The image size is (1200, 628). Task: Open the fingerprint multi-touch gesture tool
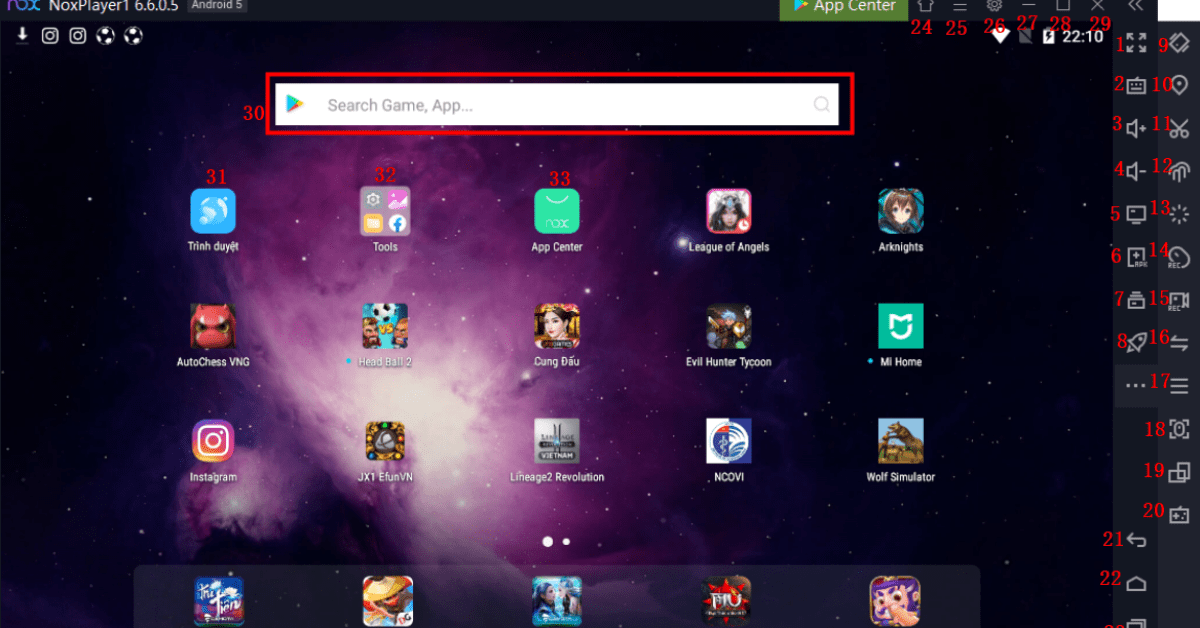point(1180,171)
